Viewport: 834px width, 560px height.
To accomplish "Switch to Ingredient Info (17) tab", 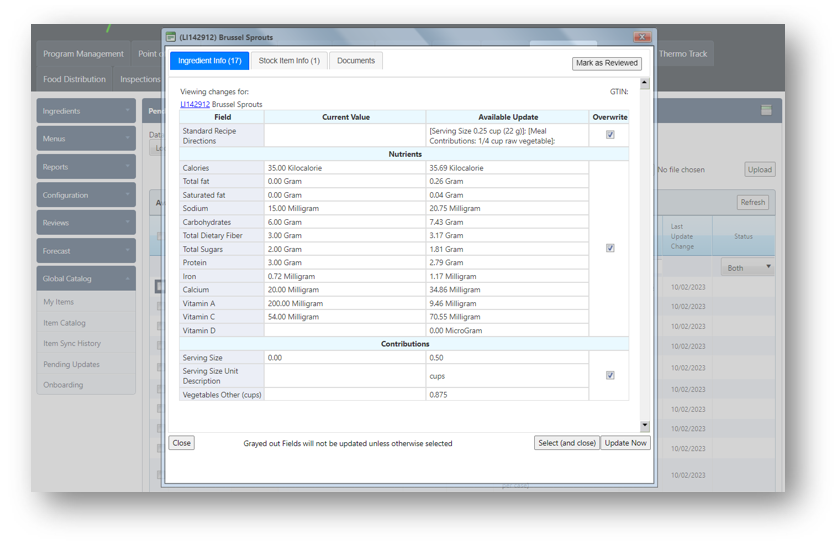I will (210, 61).
